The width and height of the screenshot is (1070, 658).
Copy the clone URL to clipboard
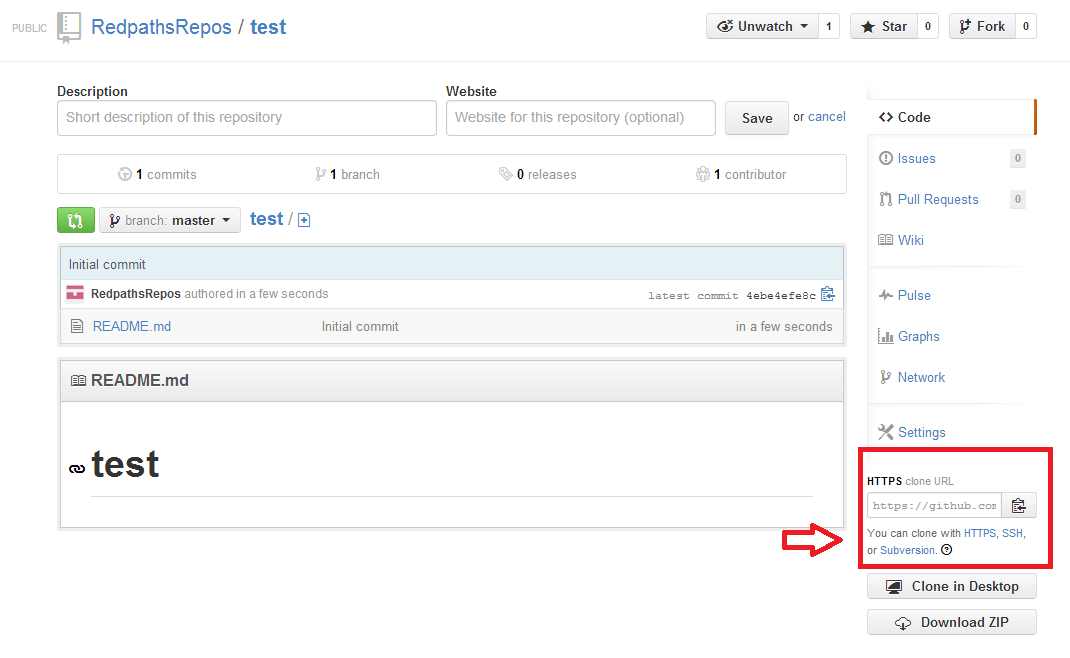1019,506
